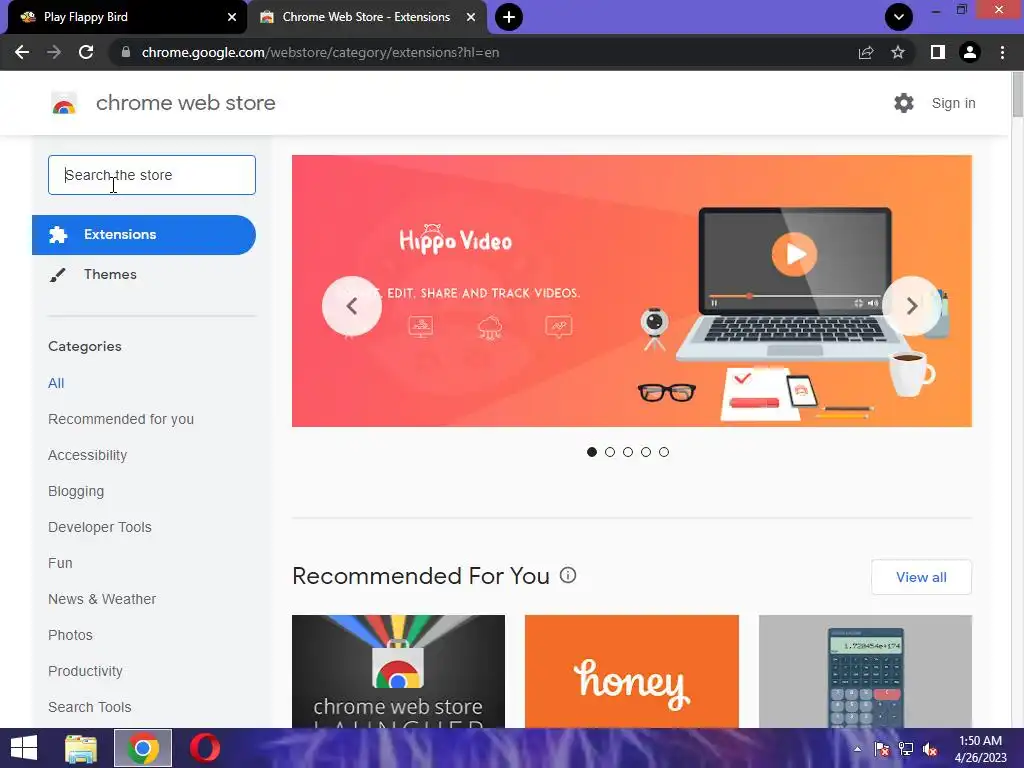Screen dimensions: 1024x768
Task: Open File Explorer from taskbar
Action: (81, 748)
